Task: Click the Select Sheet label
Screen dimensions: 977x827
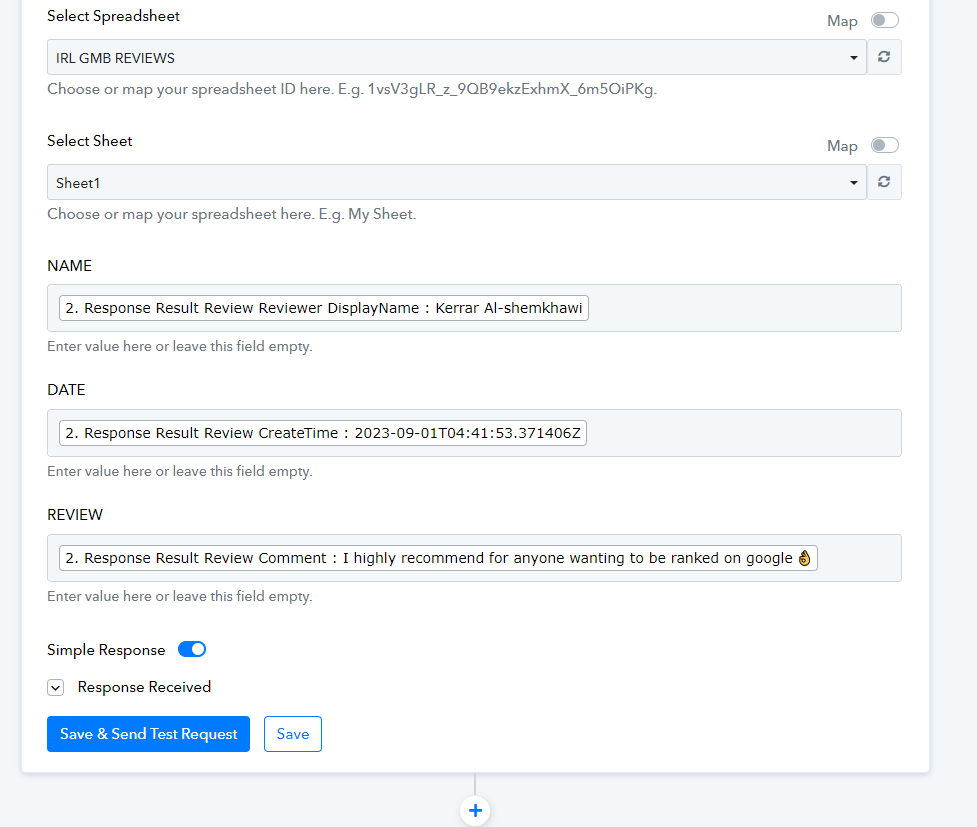Action: [x=90, y=141]
